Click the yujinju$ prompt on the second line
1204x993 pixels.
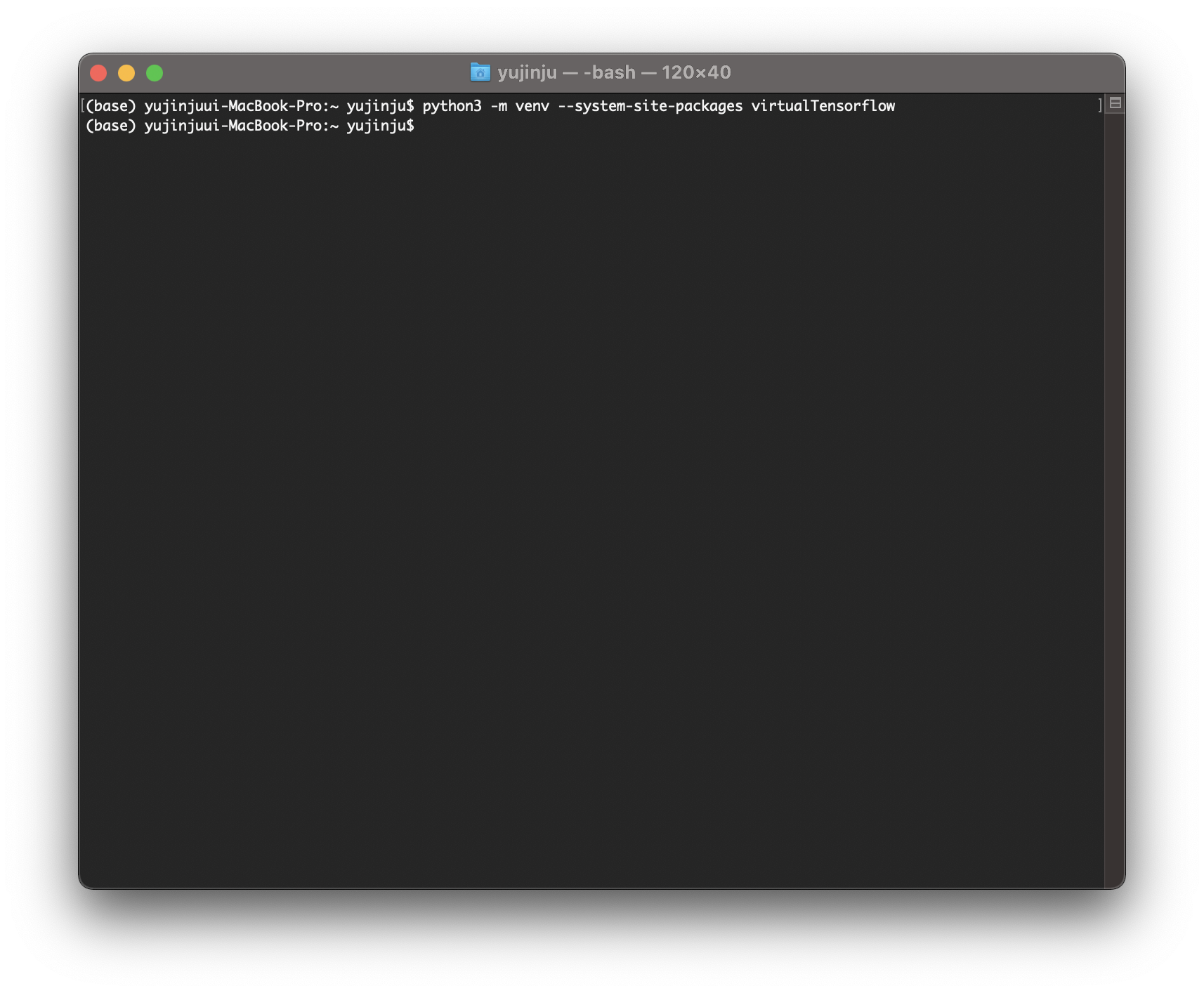[x=380, y=126]
